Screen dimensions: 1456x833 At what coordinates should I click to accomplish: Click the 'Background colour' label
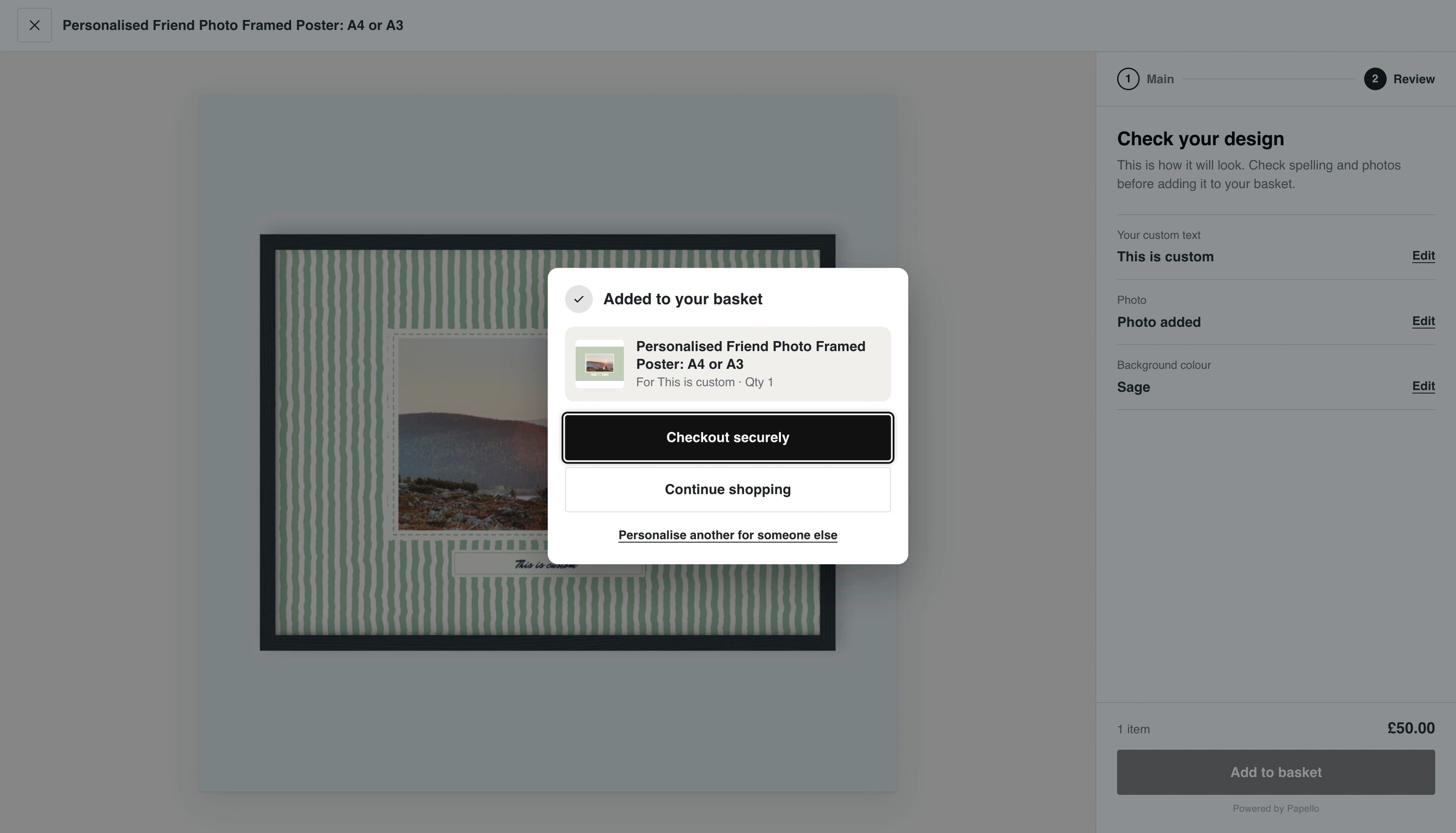[x=1164, y=365]
